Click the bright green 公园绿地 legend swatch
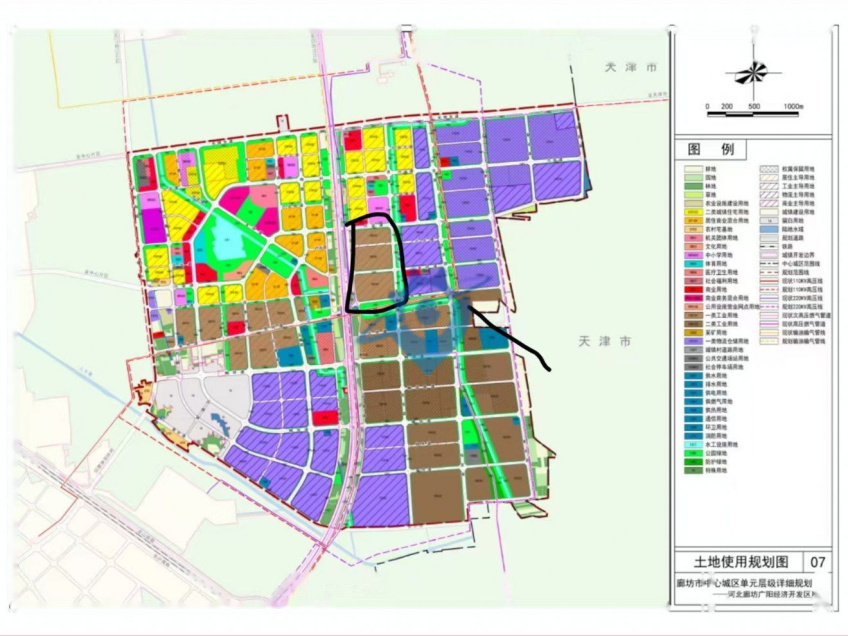Screen dimensions: 848x636 693,453
